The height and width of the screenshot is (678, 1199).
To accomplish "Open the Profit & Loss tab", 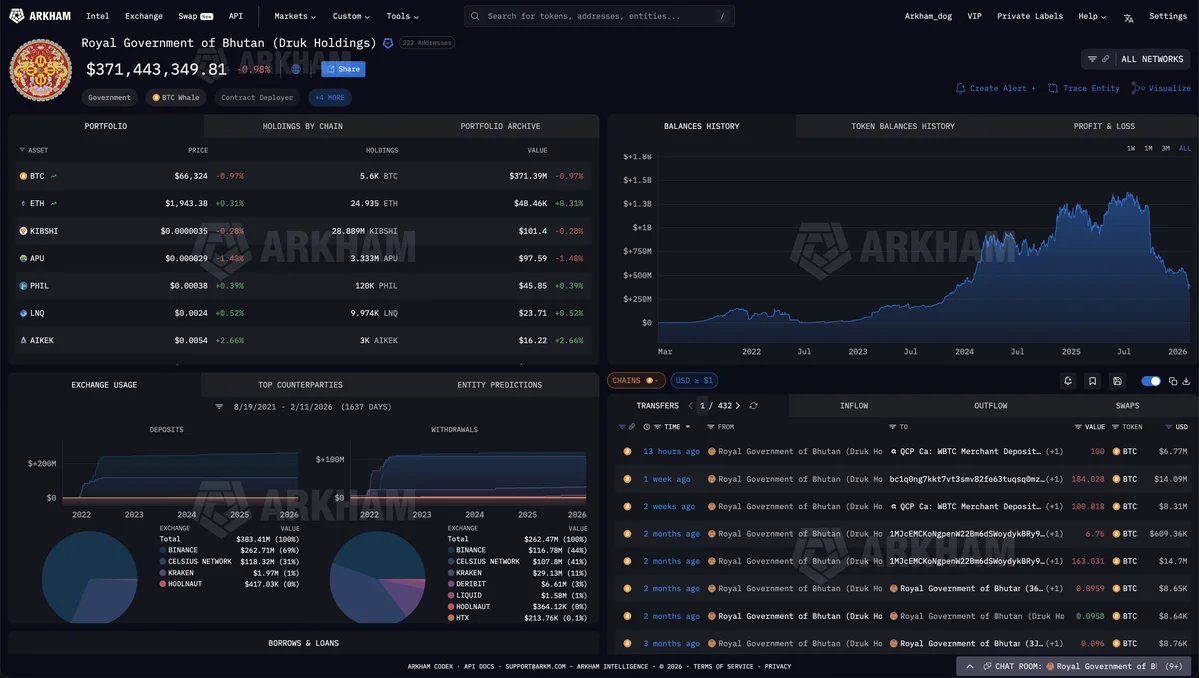I will 1104,127.
